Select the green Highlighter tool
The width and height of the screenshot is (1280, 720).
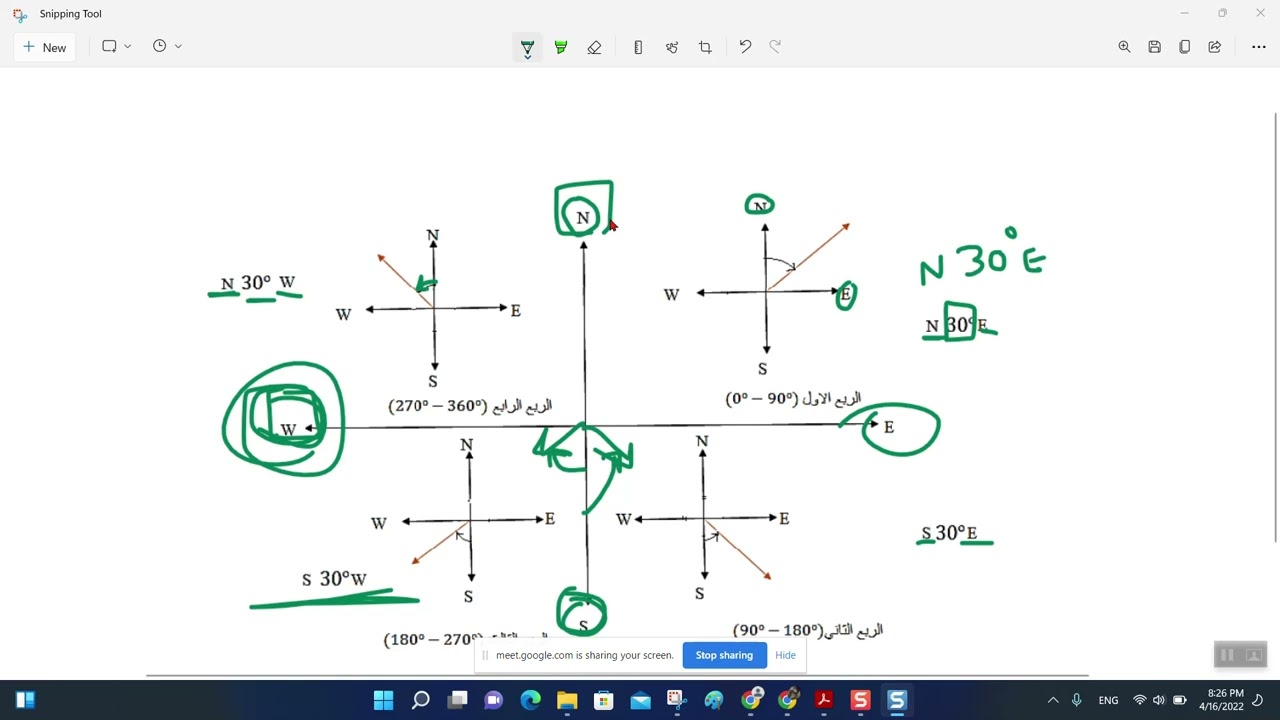(561, 47)
